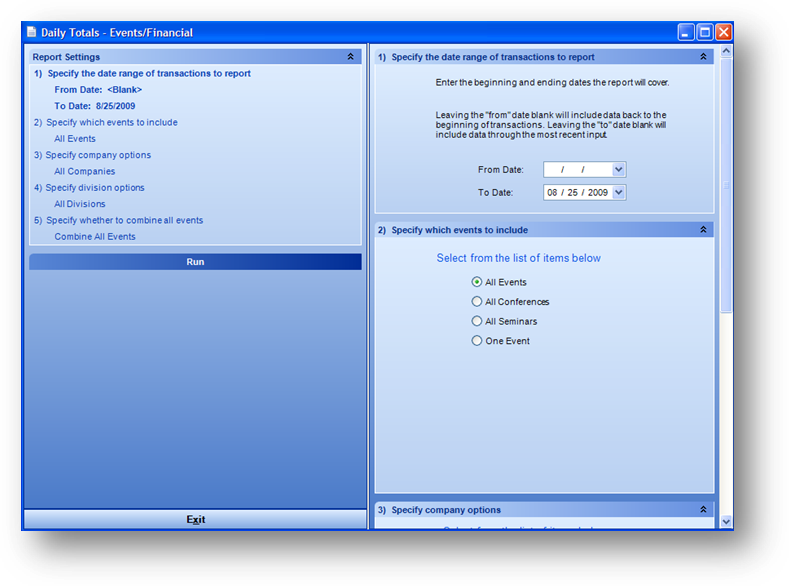Go to step 1 date range in Report Settings
This screenshot has height=586, width=789.
tap(148, 73)
